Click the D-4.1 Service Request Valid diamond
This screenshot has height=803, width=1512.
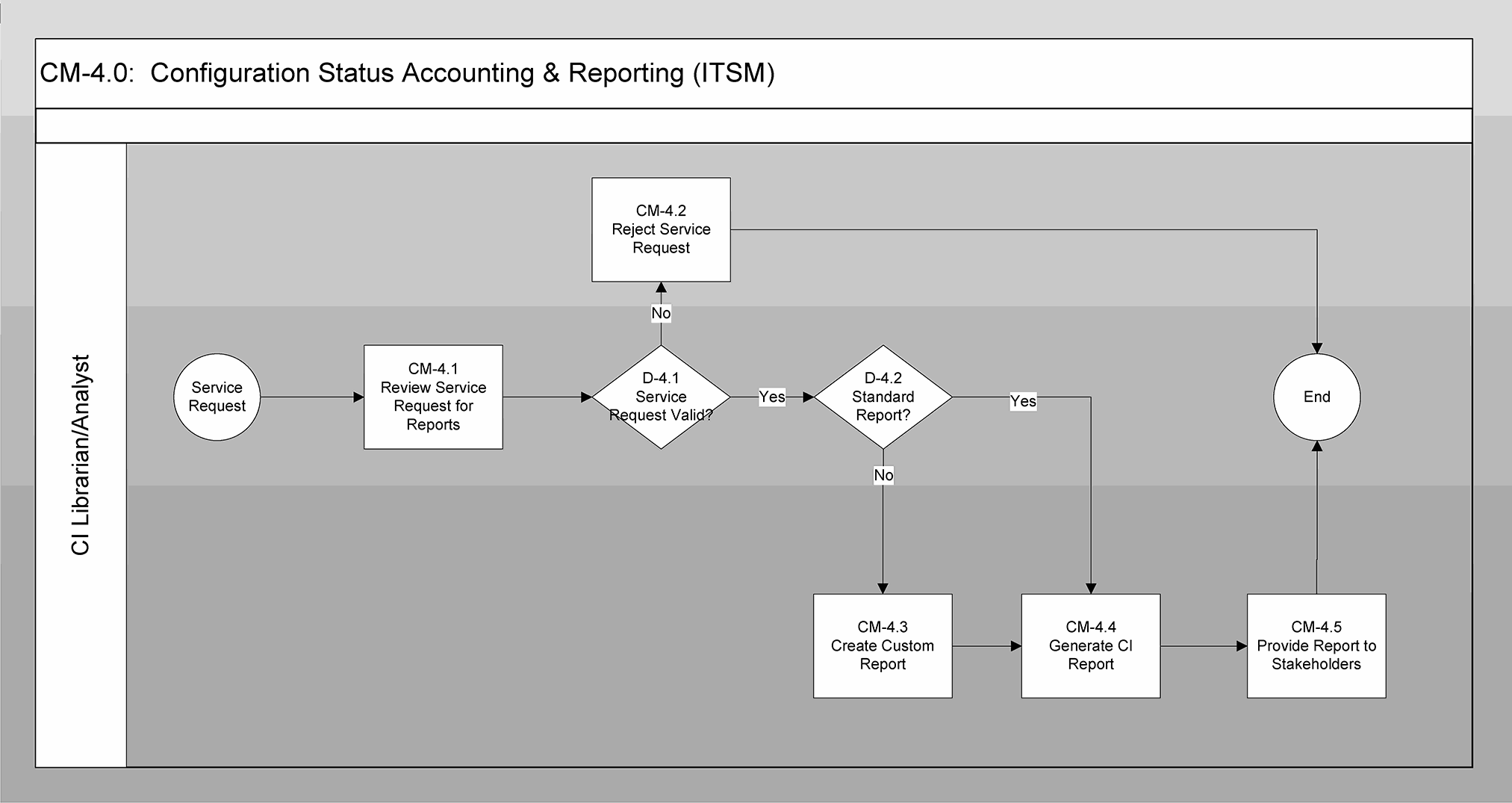tap(661, 397)
